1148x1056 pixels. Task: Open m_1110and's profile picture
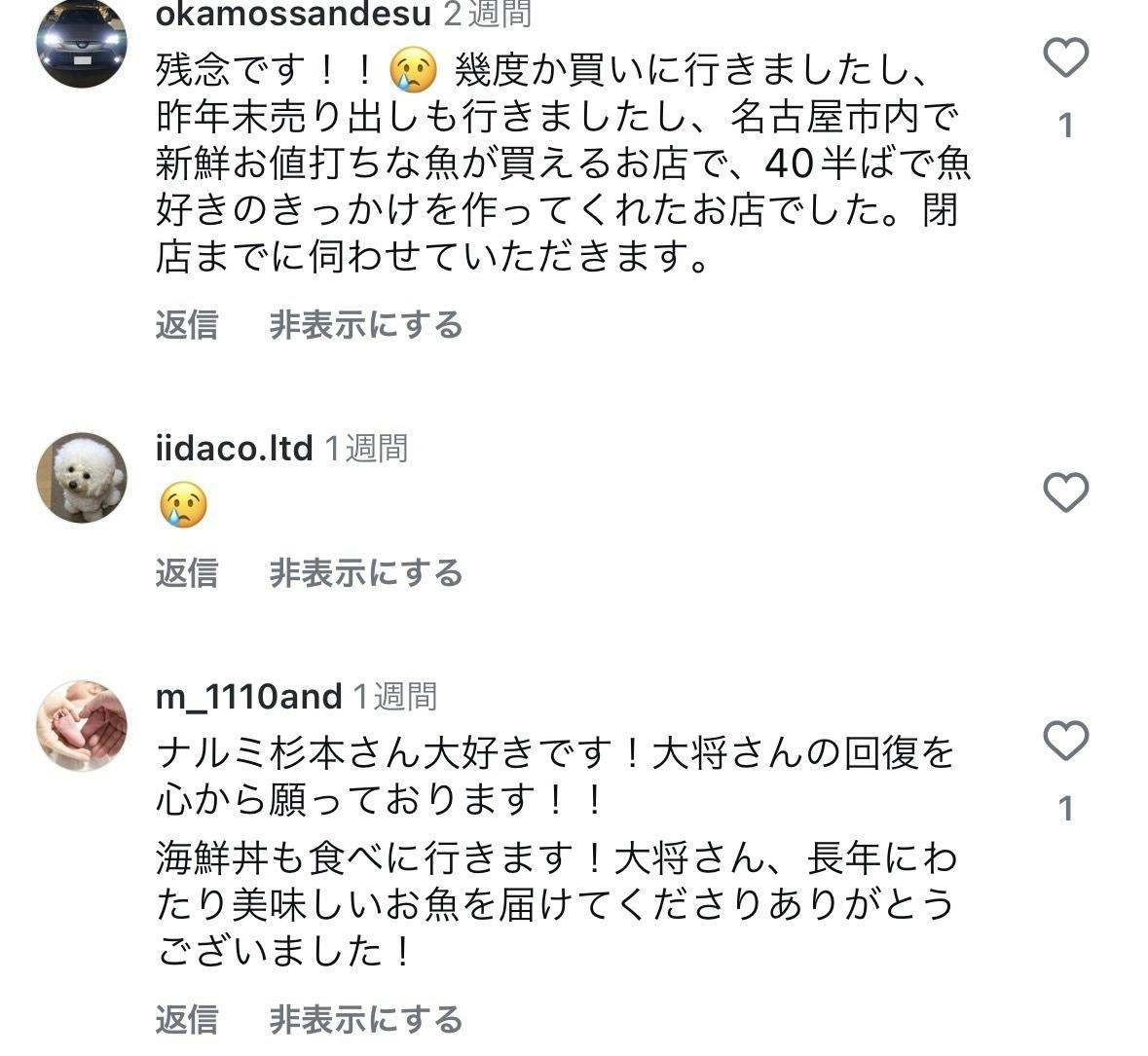point(82,726)
